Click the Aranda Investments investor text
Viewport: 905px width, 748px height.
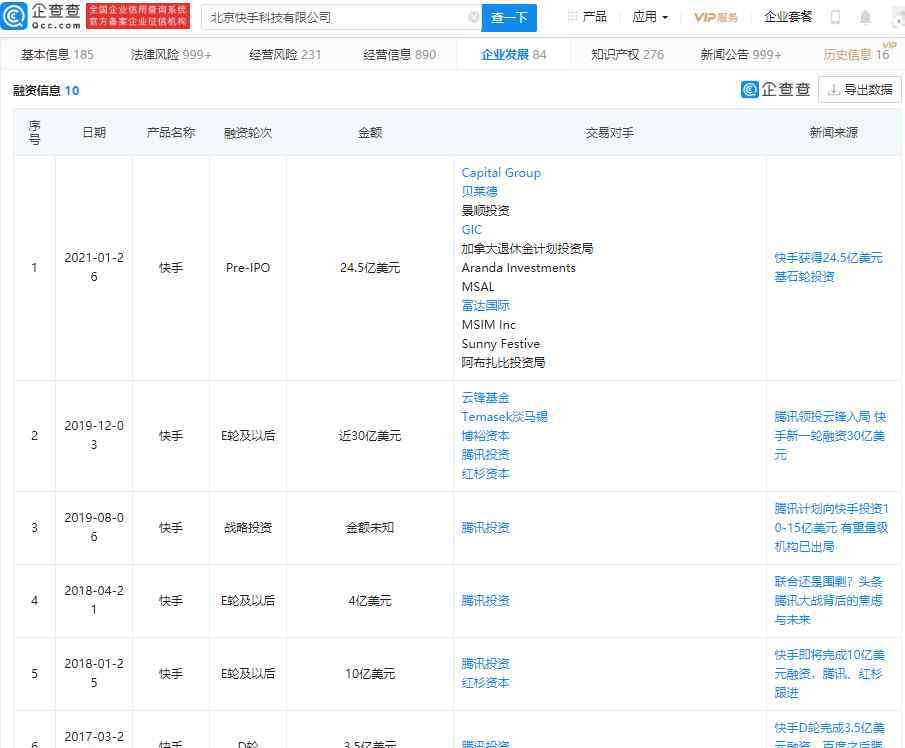518,268
